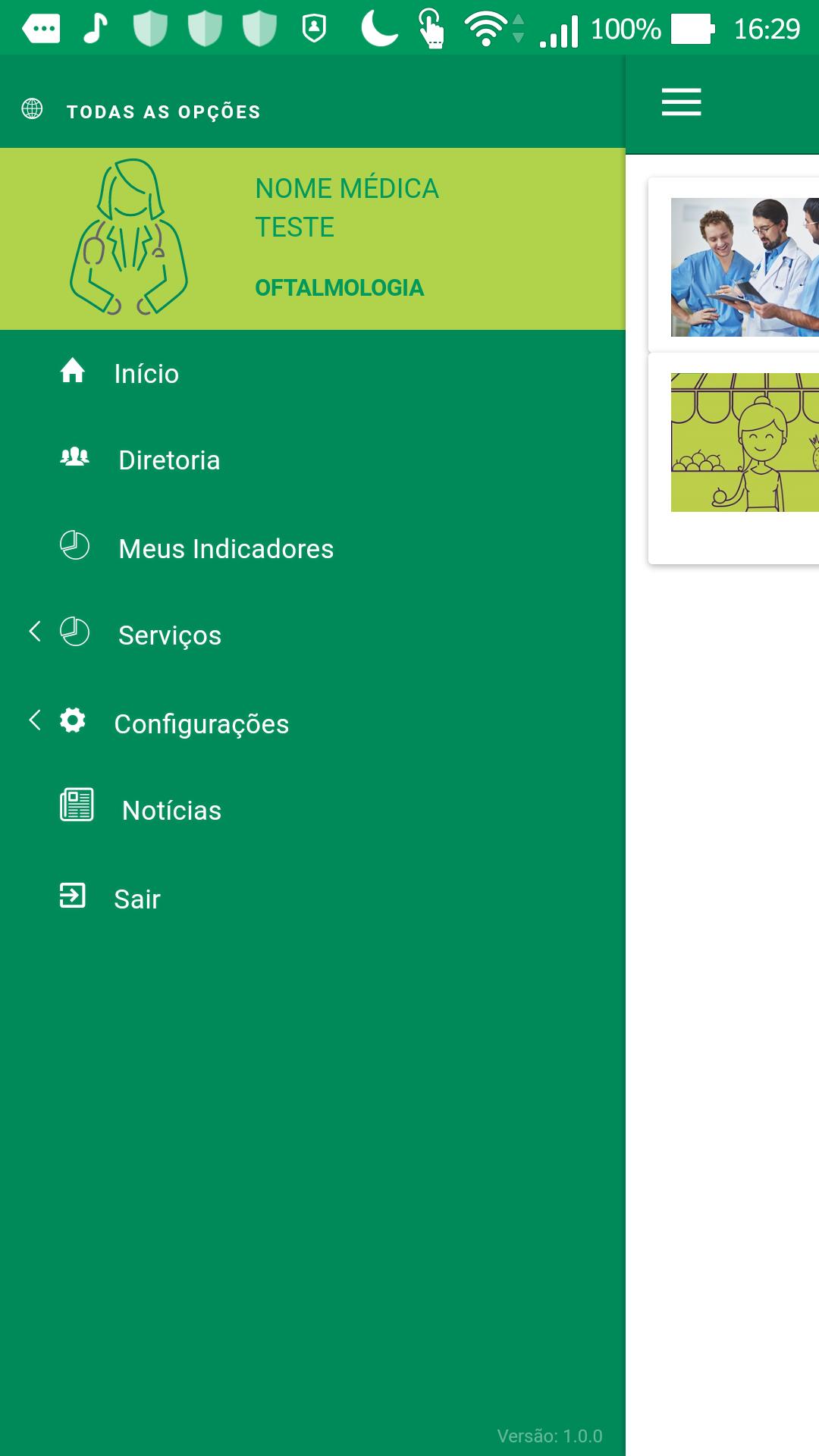Tap the touch gesture status bar icon

pyautogui.click(x=431, y=29)
